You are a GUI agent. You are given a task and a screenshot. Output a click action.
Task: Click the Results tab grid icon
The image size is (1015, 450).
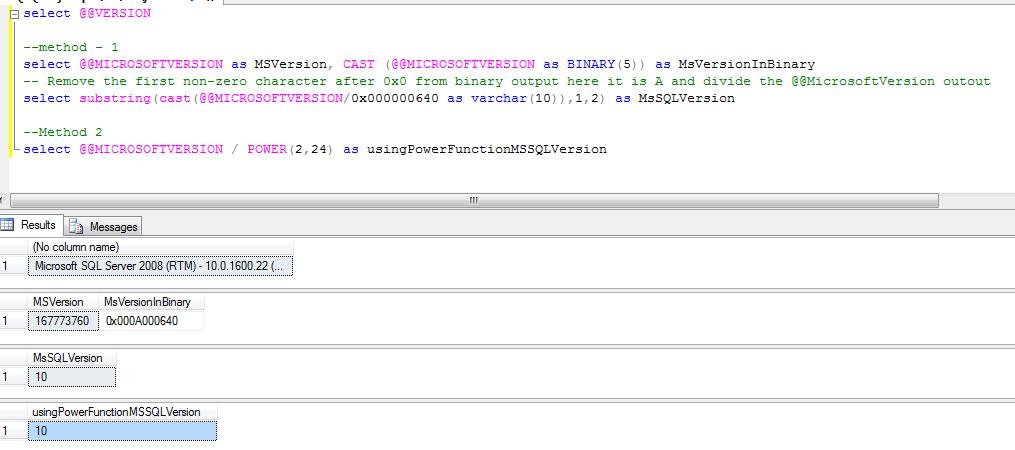(8, 226)
